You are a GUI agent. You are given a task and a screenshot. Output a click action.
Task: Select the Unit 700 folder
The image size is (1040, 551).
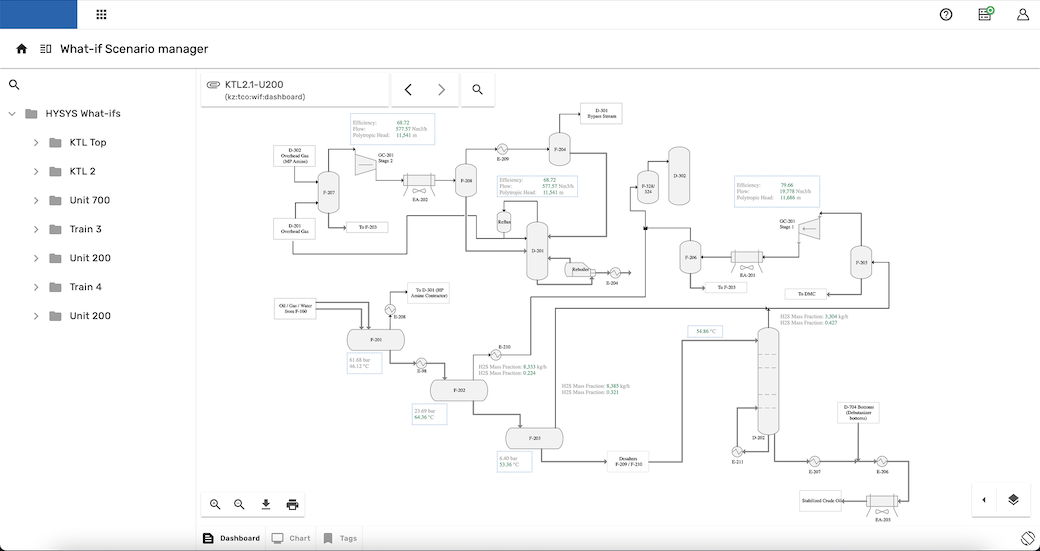coord(89,201)
